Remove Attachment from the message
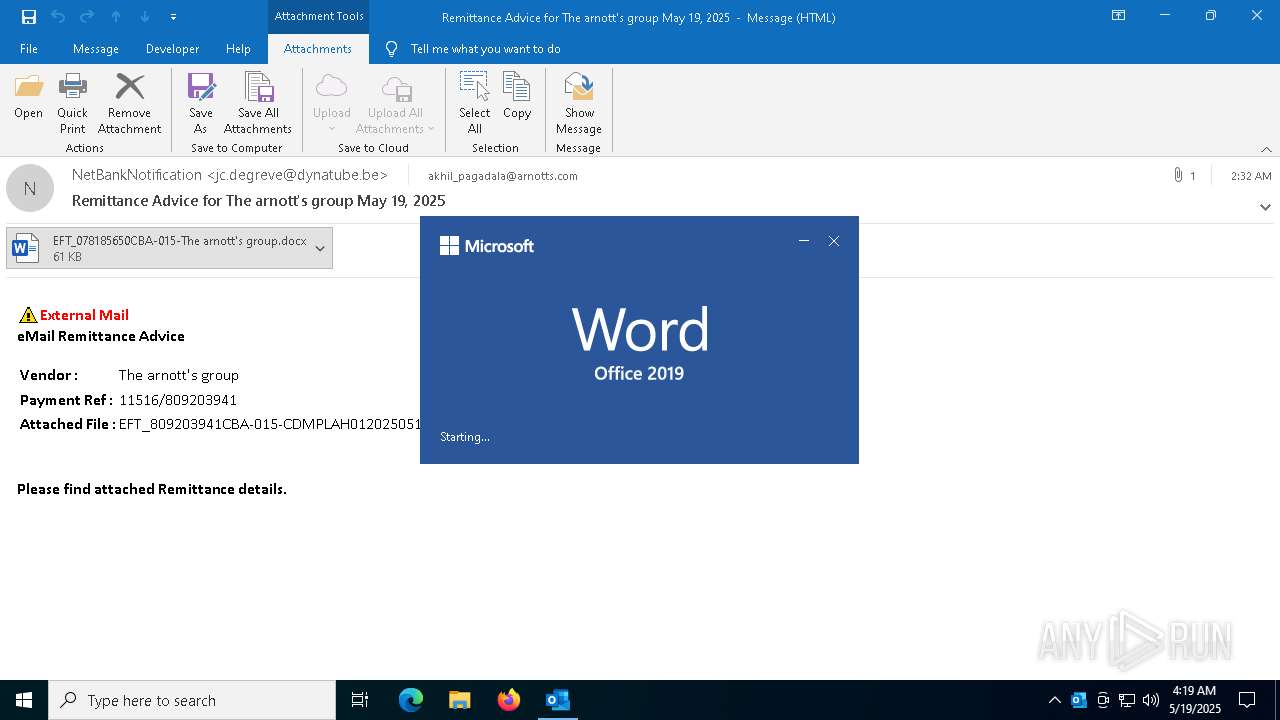The width and height of the screenshot is (1280, 720). tap(129, 104)
